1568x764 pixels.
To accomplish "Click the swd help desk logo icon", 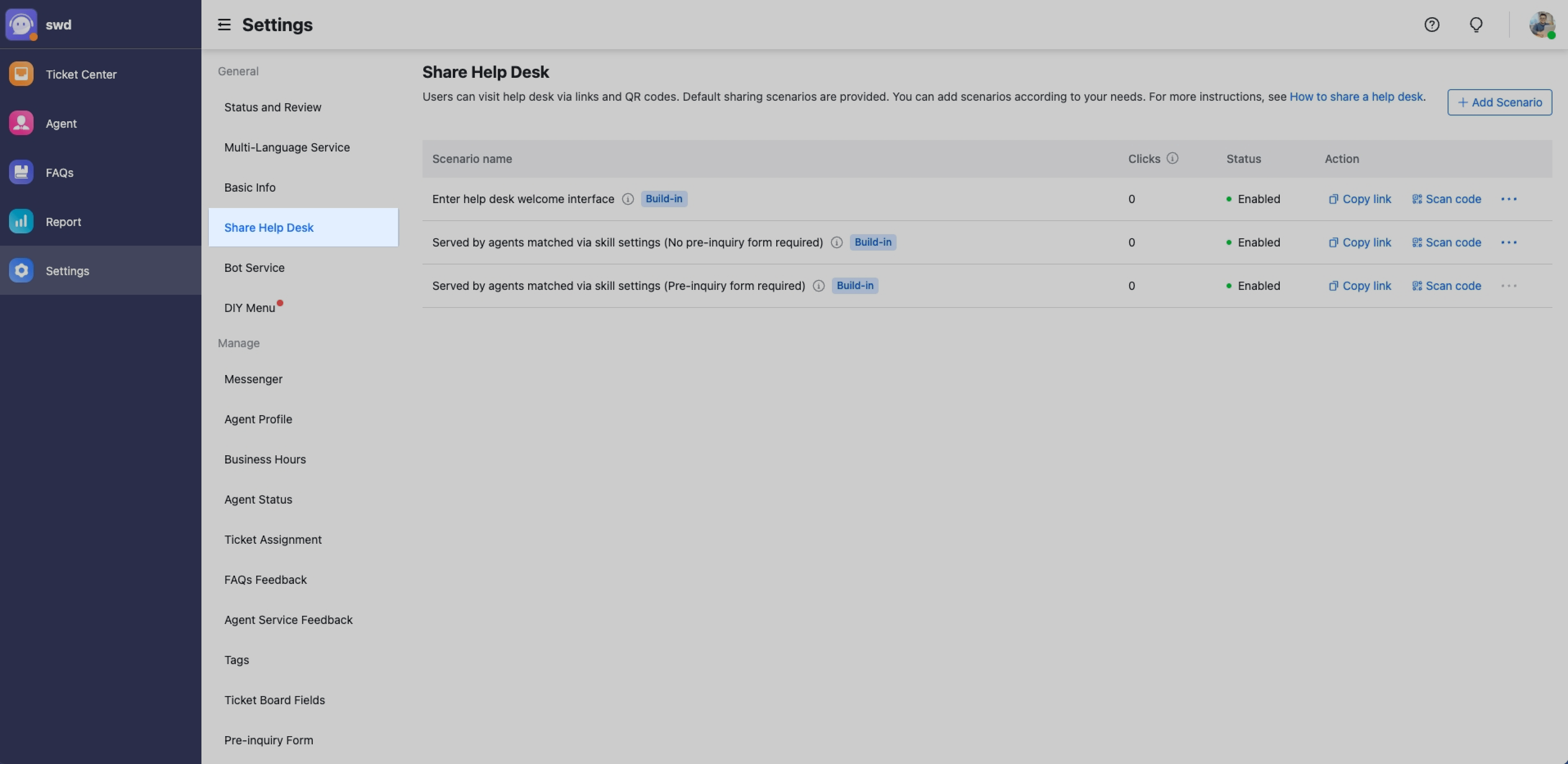I will (21, 24).
